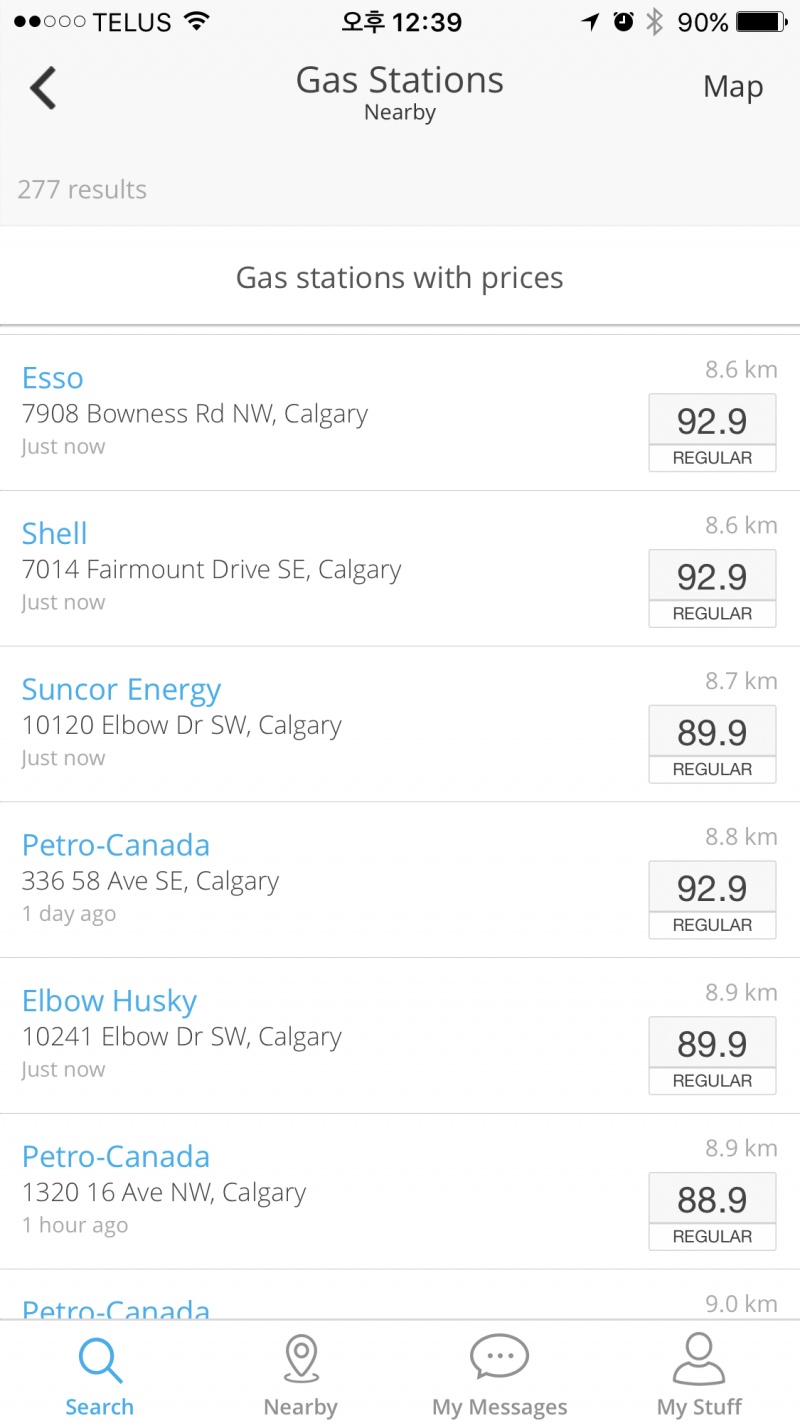Tap the Wi-Fi status icon
Viewport: 800px width, 1423px height.
click(x=197, y=22)
